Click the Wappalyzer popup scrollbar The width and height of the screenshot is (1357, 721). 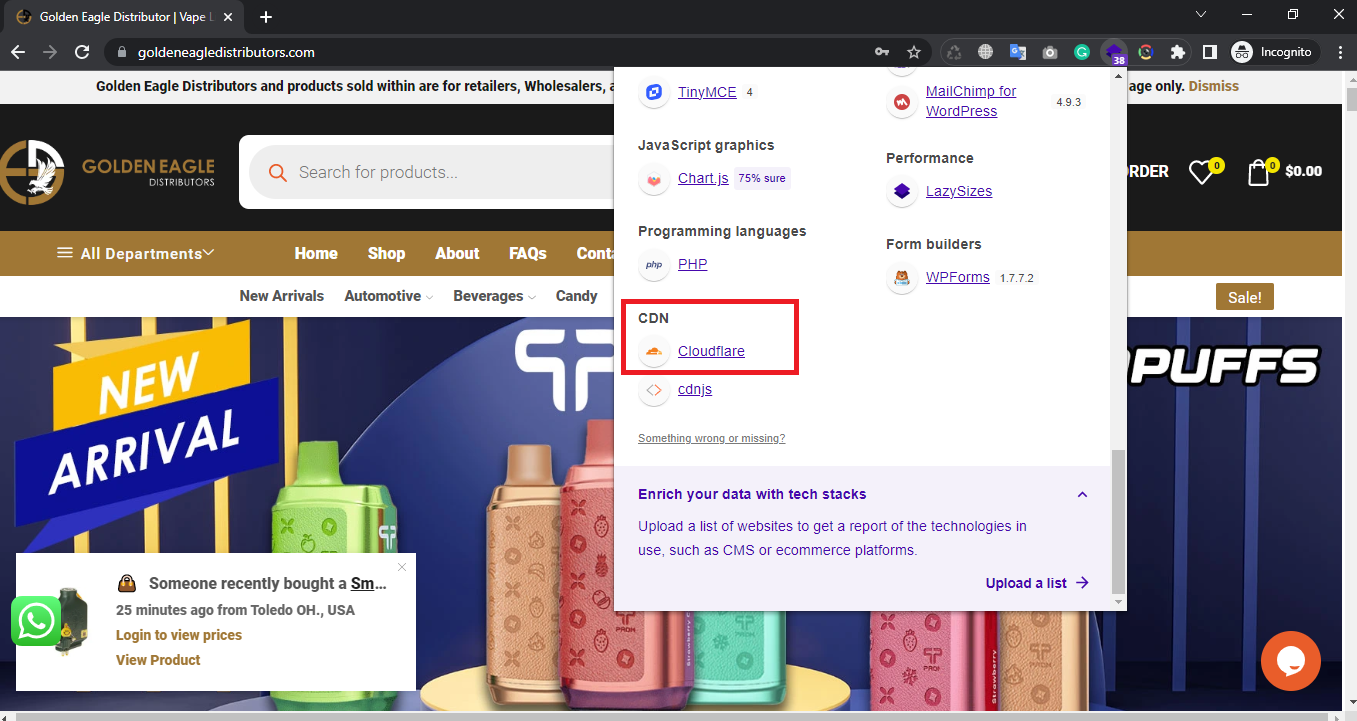(x=1118, y=520)
